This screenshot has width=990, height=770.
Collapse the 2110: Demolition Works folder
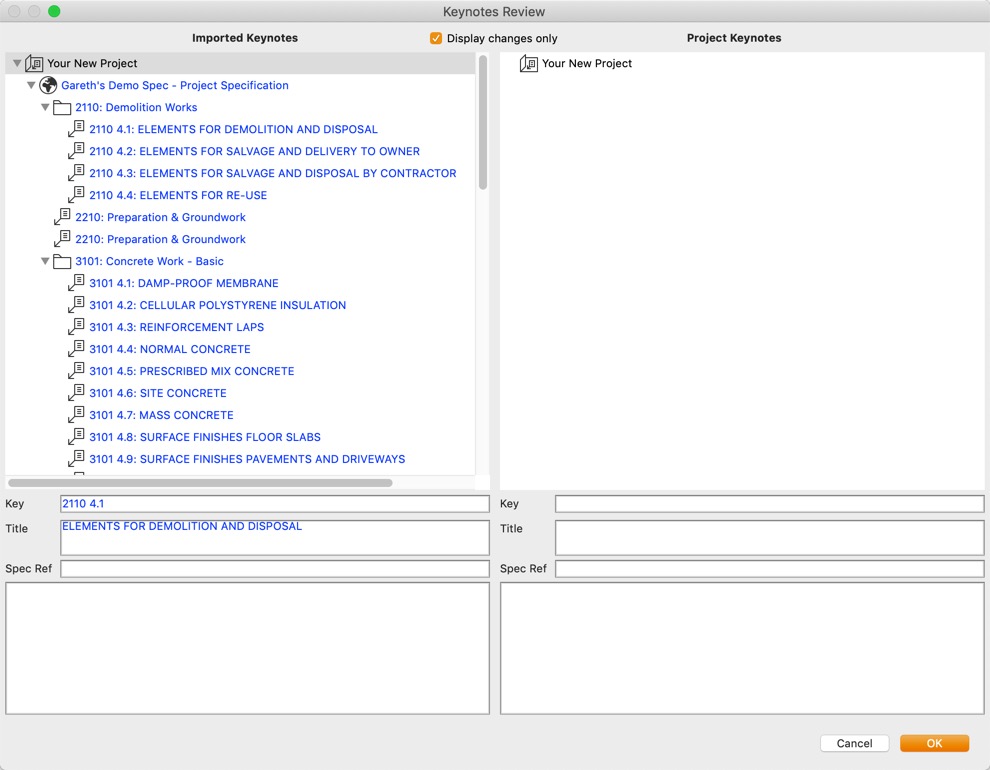45,108
